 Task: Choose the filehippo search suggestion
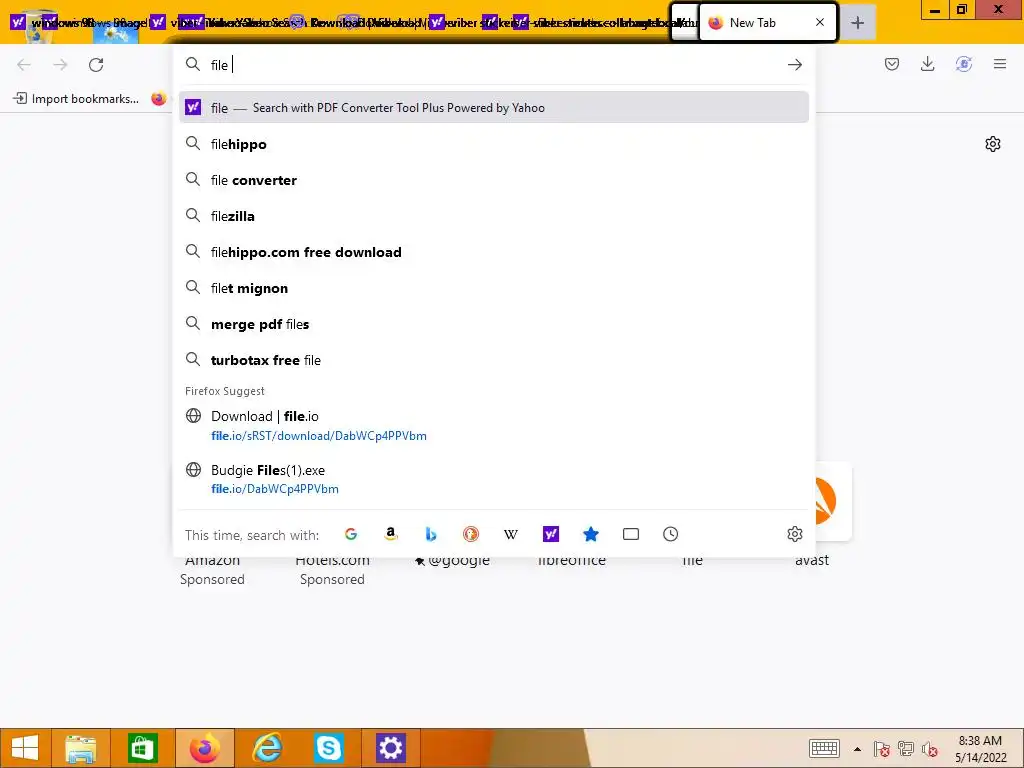coord(494,144)
